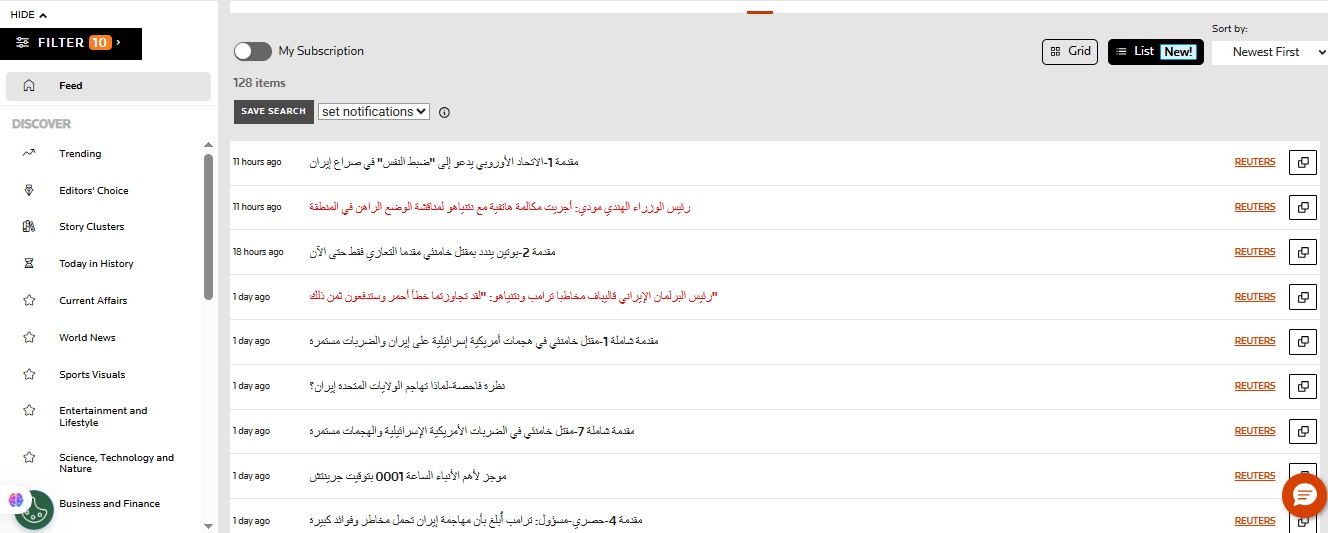This screenshot has height=533, width=1328.
Task: Copy icon on the Modi headline row
Action: point(1303,207)
